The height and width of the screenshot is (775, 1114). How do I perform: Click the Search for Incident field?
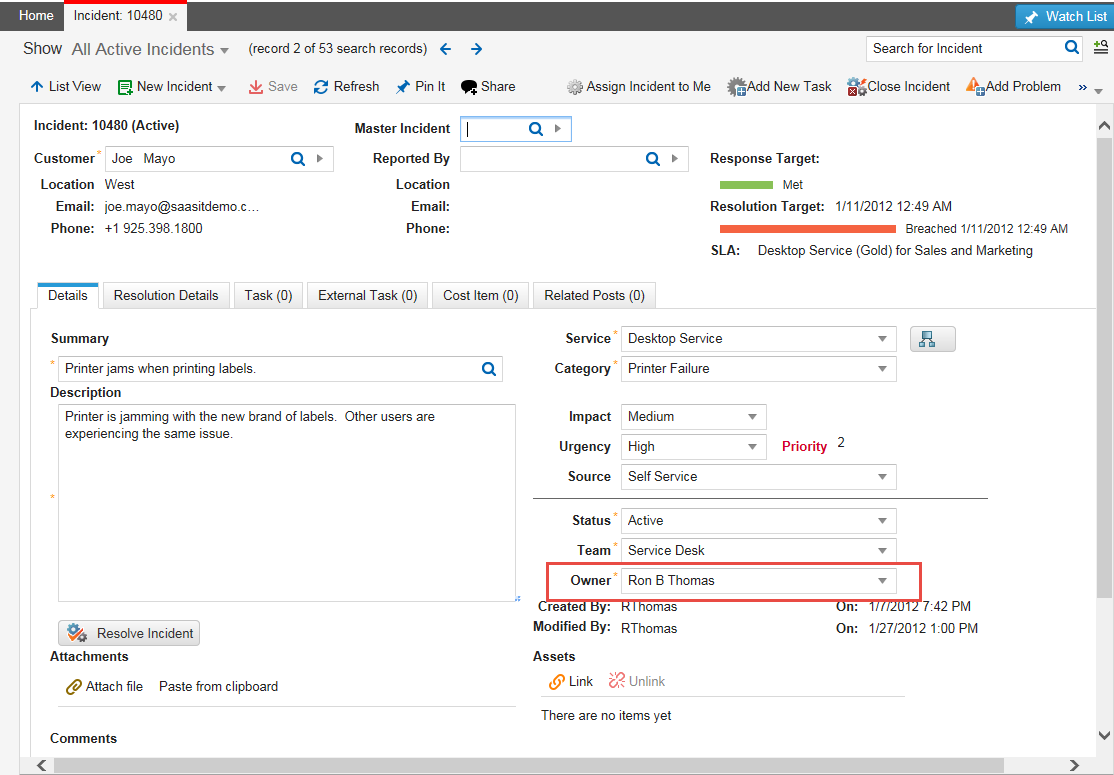tap(963, 48)
